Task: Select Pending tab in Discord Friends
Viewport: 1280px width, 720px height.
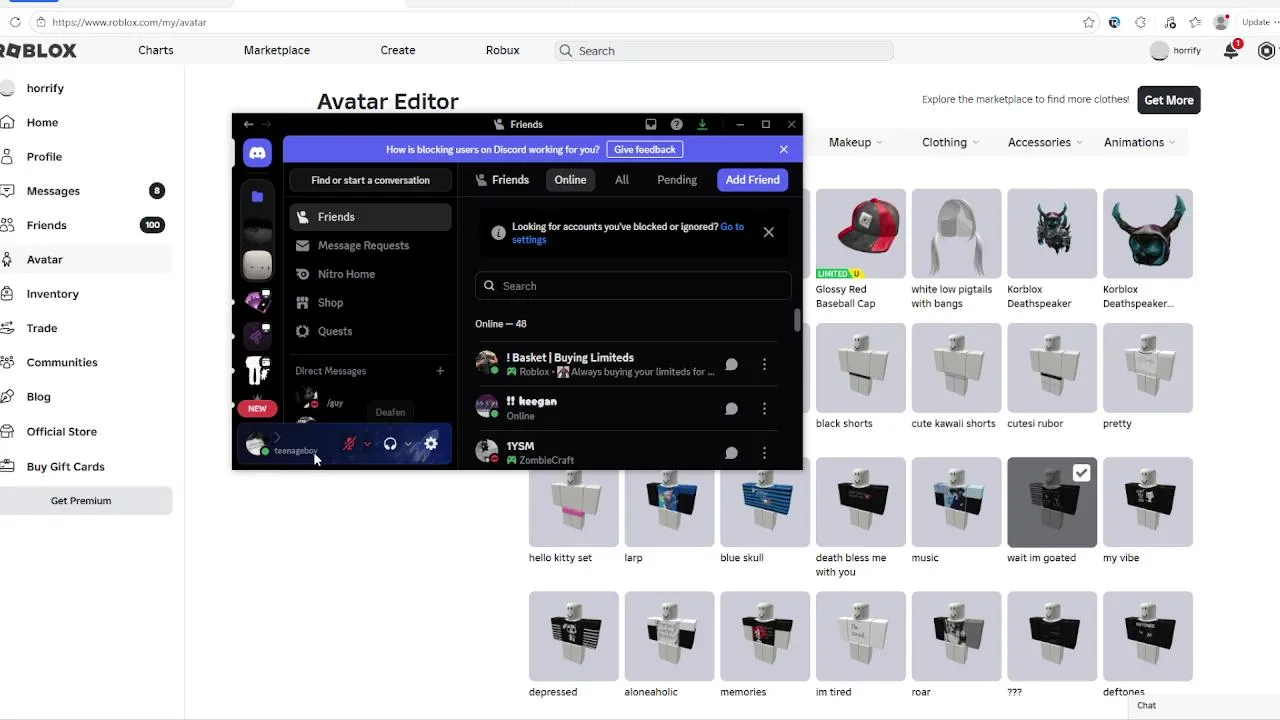Action: click(x=677, y=180)
